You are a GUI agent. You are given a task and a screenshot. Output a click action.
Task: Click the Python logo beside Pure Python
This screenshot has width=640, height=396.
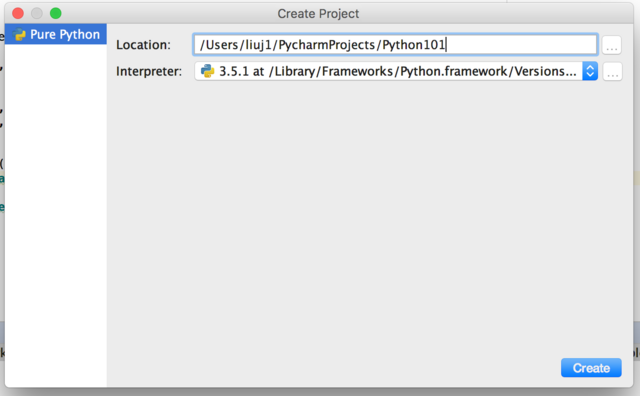19,35
